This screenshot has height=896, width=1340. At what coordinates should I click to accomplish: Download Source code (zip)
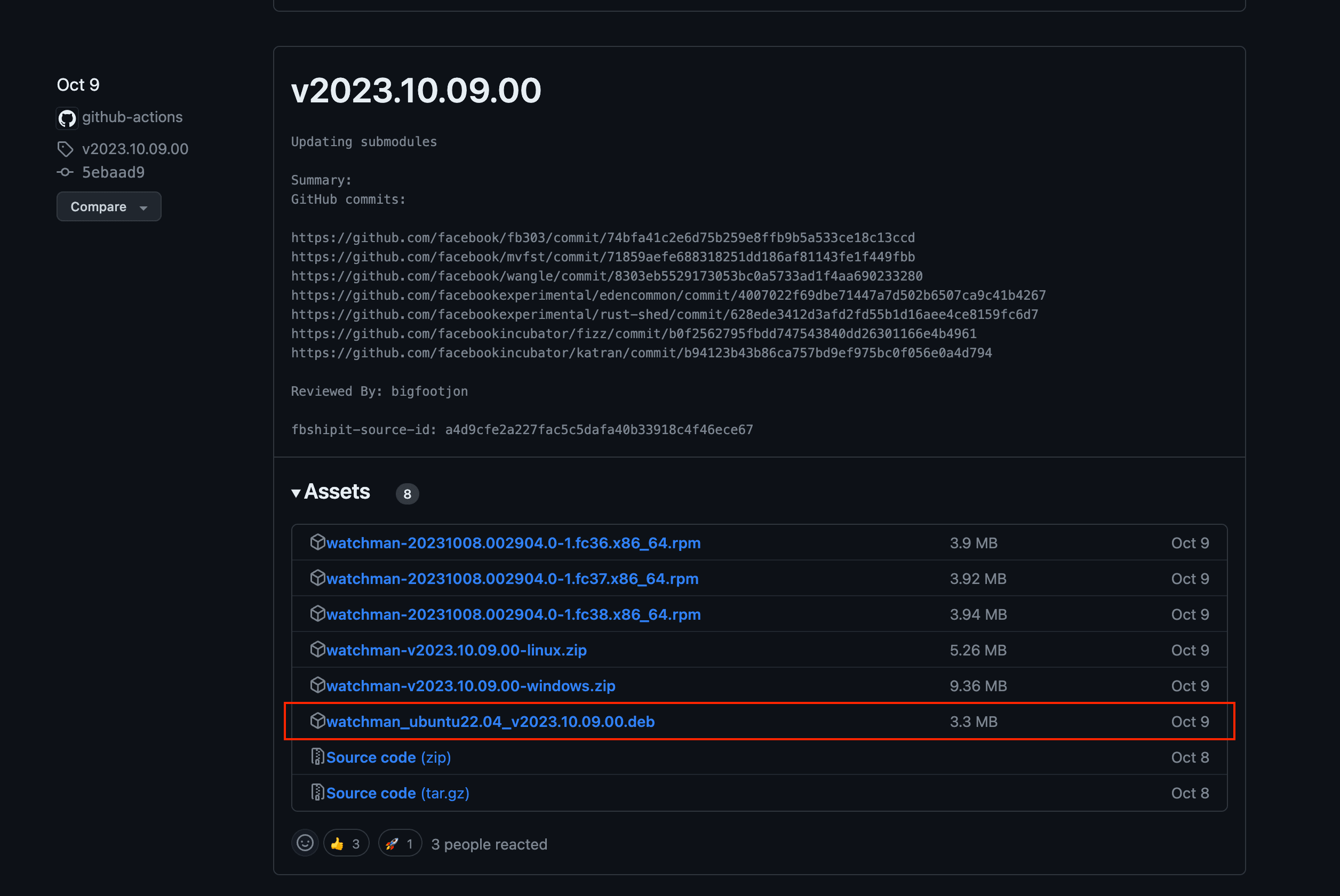(388, 757)
